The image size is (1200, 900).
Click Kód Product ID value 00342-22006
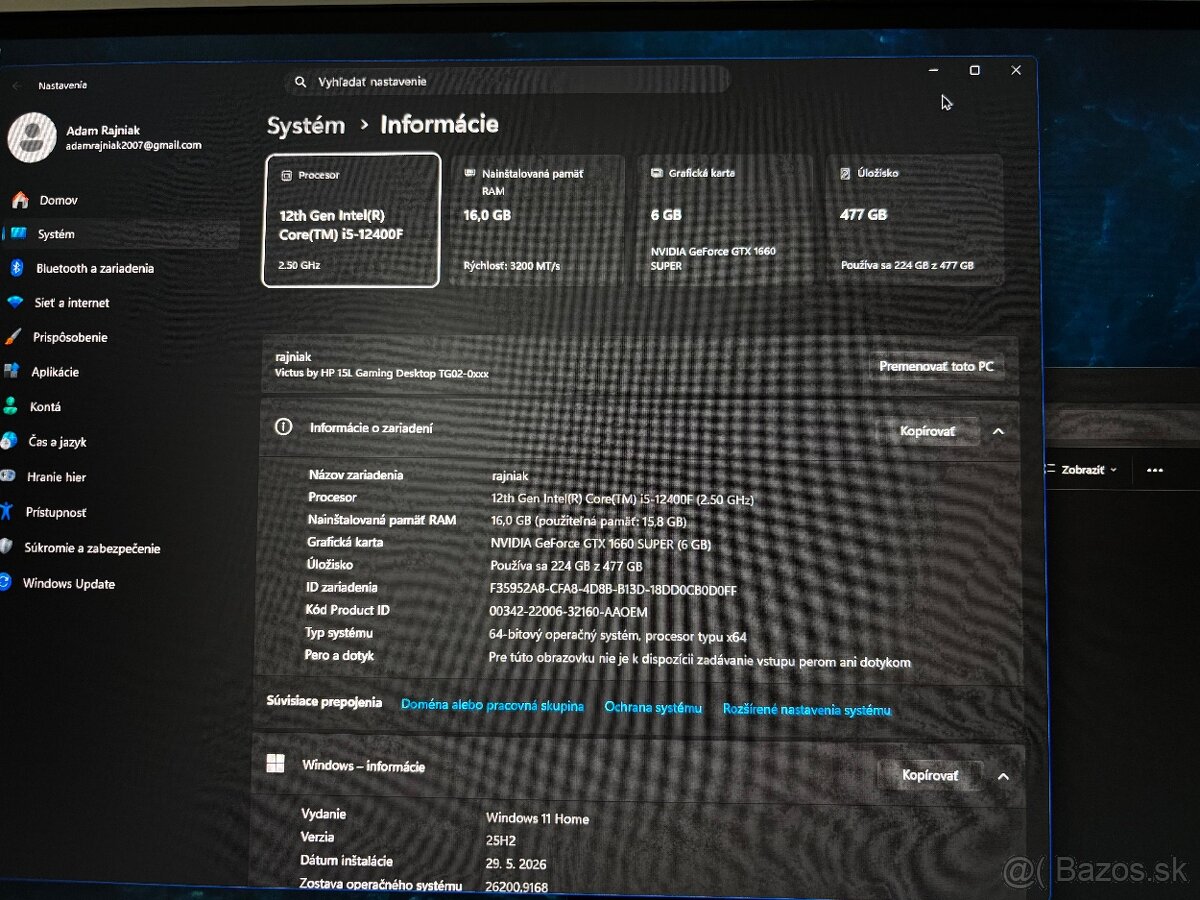pyautogui.click(x=568, y=612)
